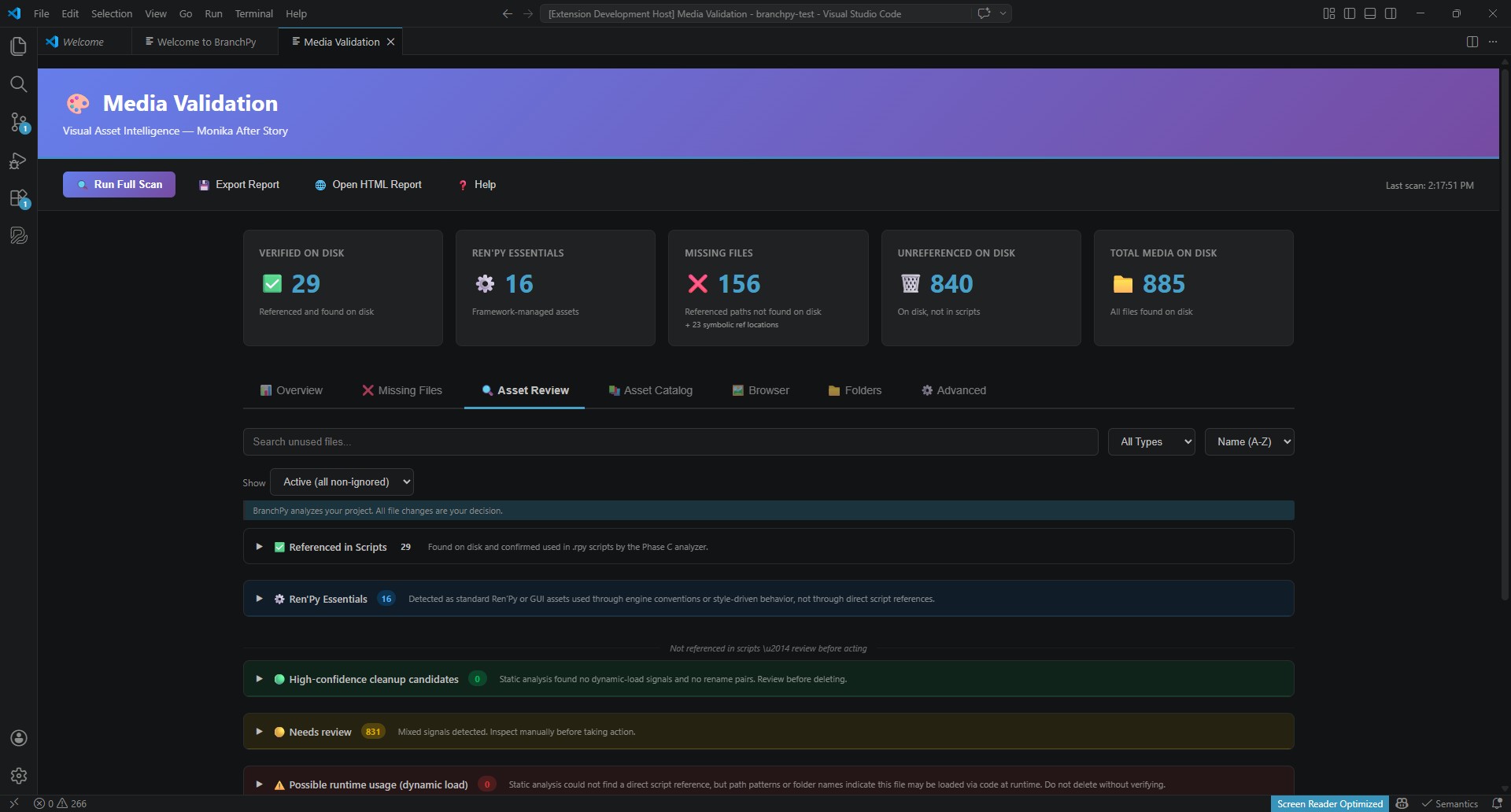This screenshot has width=1511, height=812.
Task: Switch to the Asset Catalog tab
Action: pyautogui.click(x=650, y=389)
